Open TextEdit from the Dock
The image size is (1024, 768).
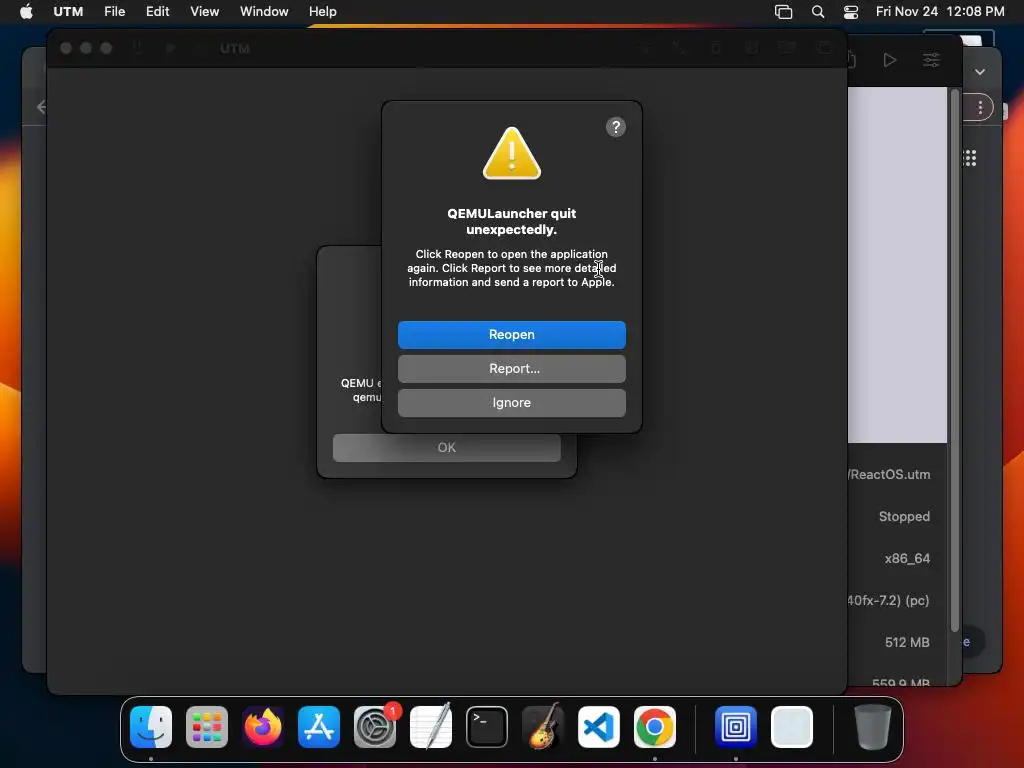(431, 727)
